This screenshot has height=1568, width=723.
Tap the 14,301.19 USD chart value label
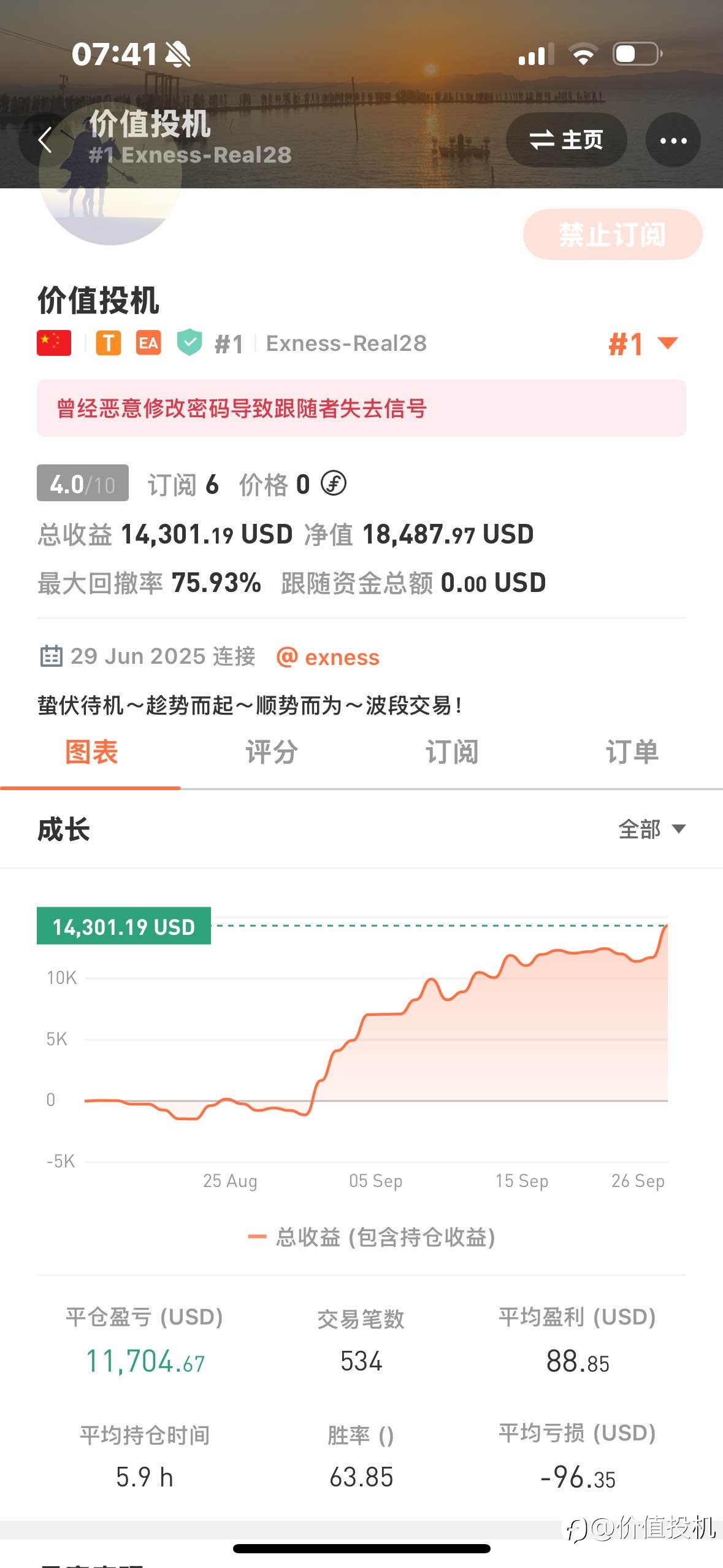pyautogui.click(x=124, y=926)
